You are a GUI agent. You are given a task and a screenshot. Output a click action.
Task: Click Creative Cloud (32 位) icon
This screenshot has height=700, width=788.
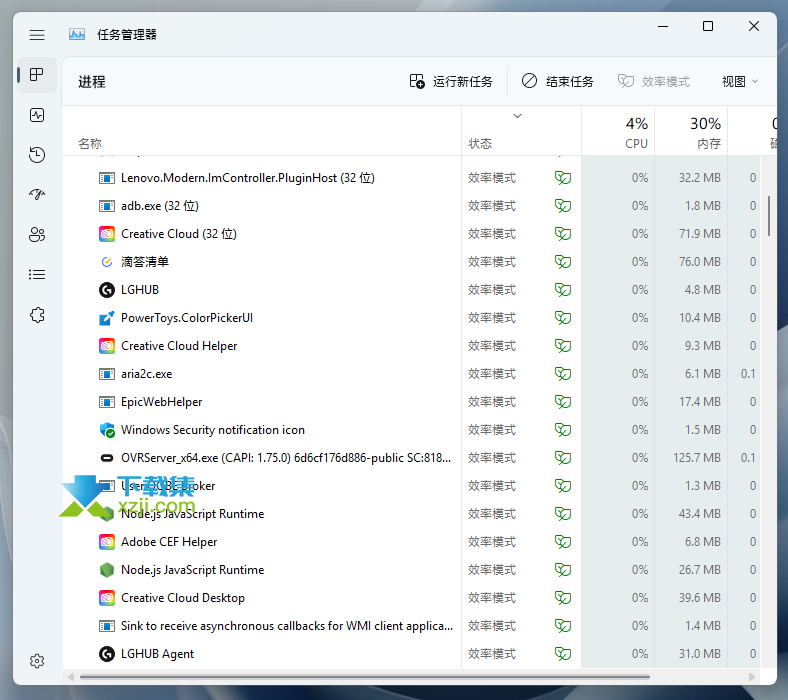coord(107,234)
